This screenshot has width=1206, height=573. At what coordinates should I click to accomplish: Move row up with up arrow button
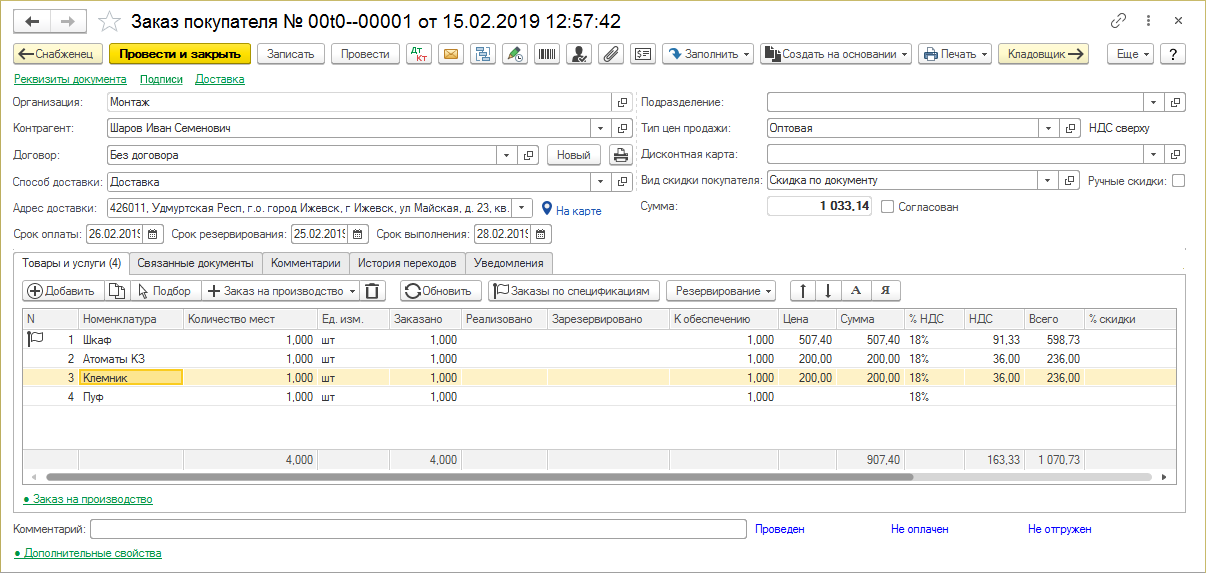click(x=803, y=291)
